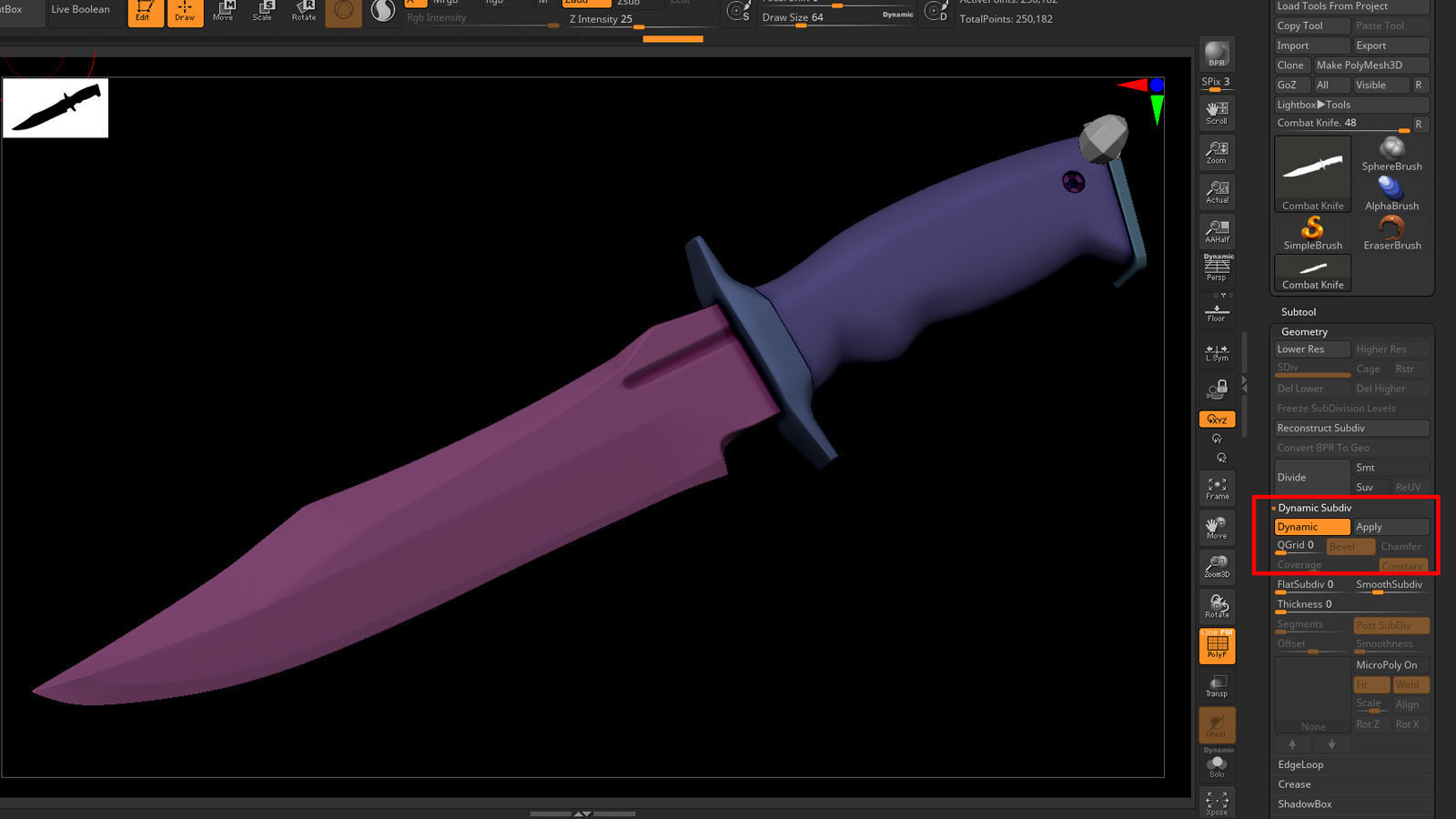1456x819 pixels.
Task: Toggle the XYZ rotation mode
Action: pyautogui.click(x=1217, y=420)
